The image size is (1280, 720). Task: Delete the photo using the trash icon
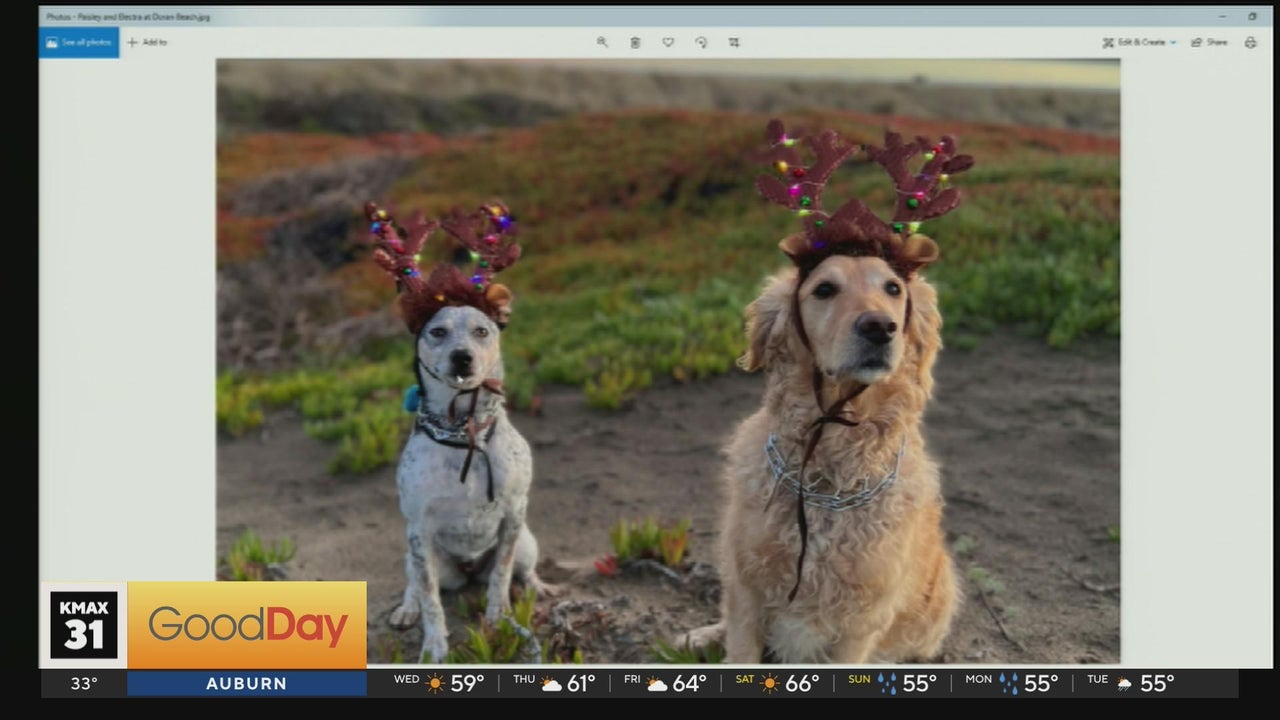pos(635,42)
